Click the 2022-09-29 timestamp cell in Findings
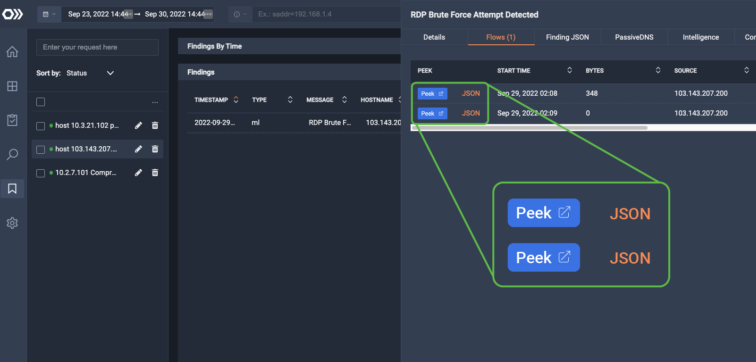The width and height of the screenshot is (756, 362). (x=216, y=122)
